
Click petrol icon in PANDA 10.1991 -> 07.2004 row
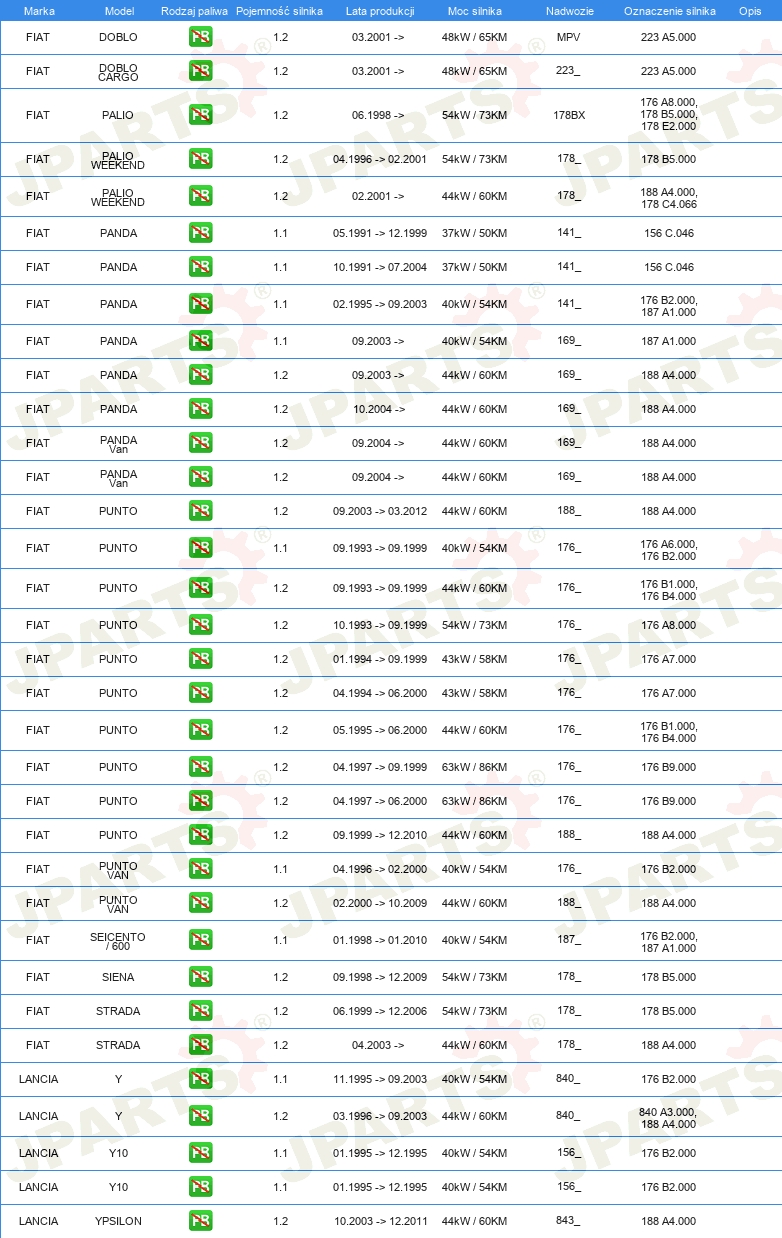pyautogui.click(x=200, y=267)
